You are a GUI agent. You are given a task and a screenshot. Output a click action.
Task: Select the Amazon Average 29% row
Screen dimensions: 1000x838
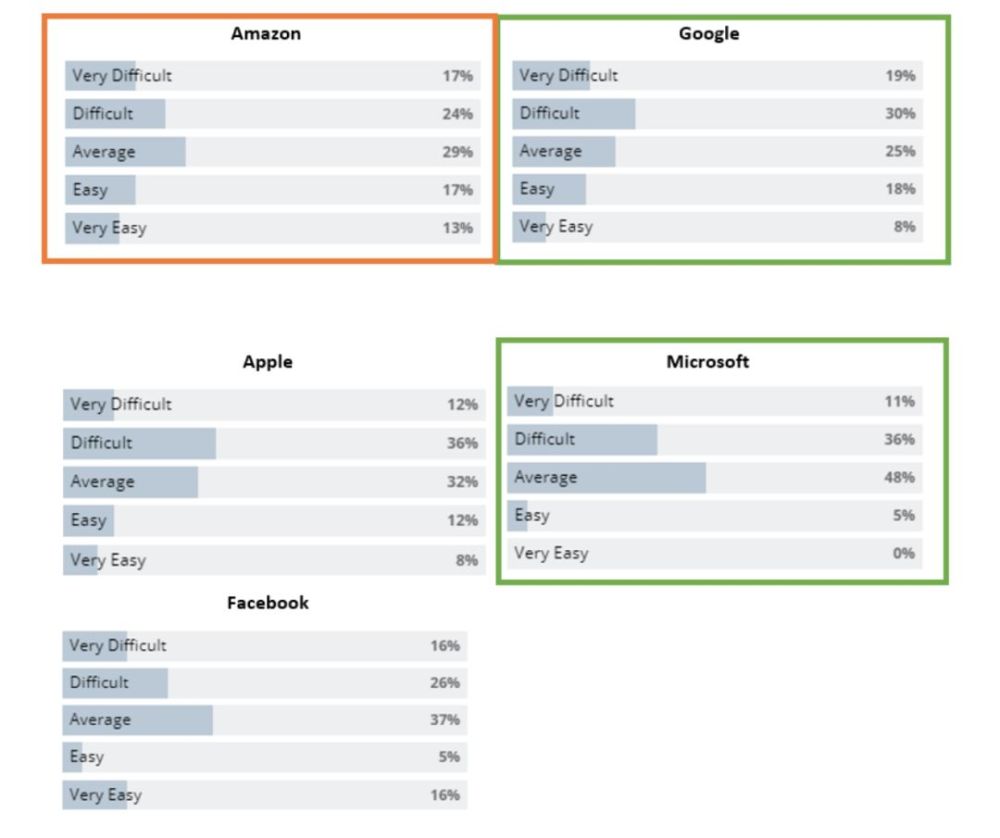pyautogui.click(x=272, y=152)
